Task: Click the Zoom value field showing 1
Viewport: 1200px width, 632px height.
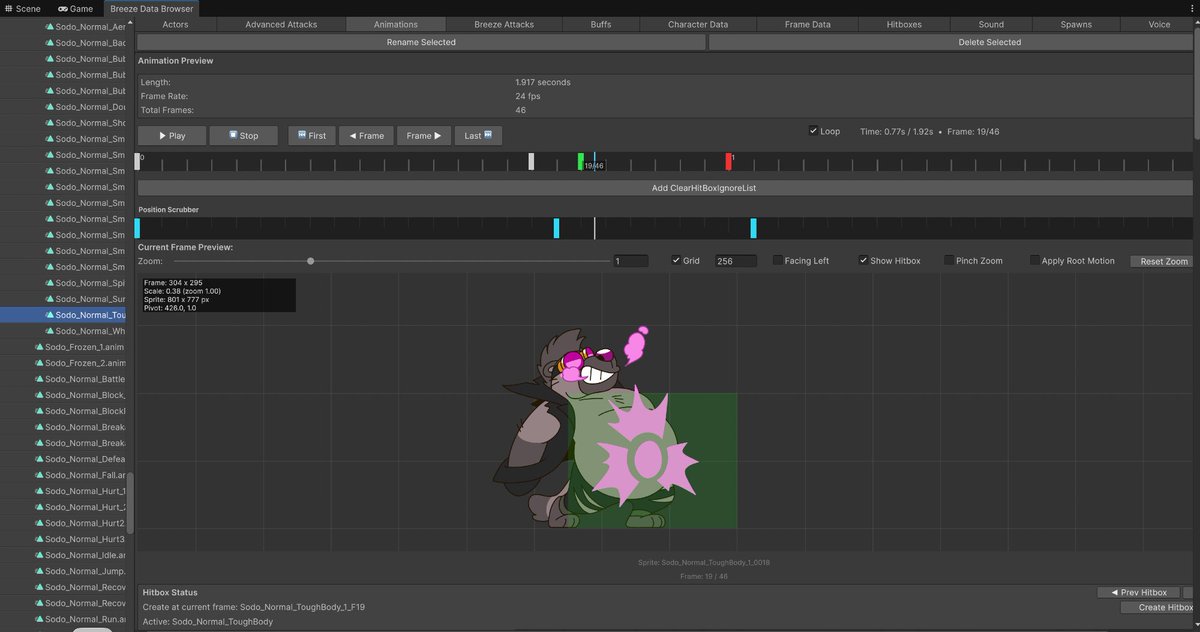Action: [631, 260]
